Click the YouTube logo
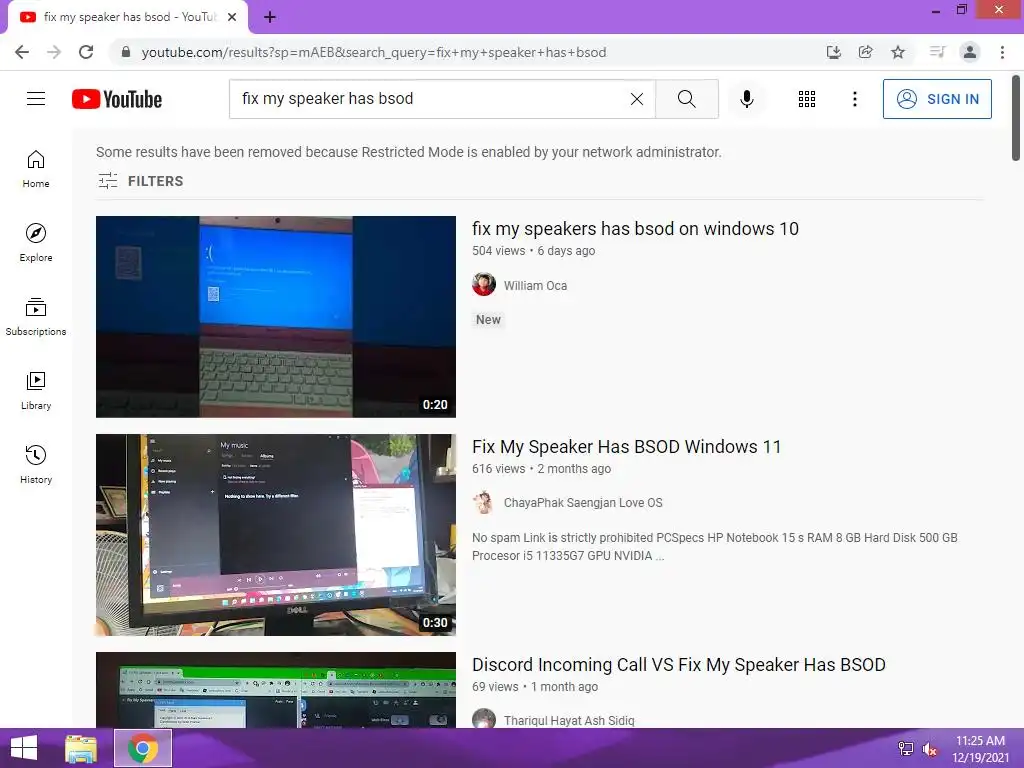The height and width of the screenshot is (768, 1024). click(x=117, y=99)
